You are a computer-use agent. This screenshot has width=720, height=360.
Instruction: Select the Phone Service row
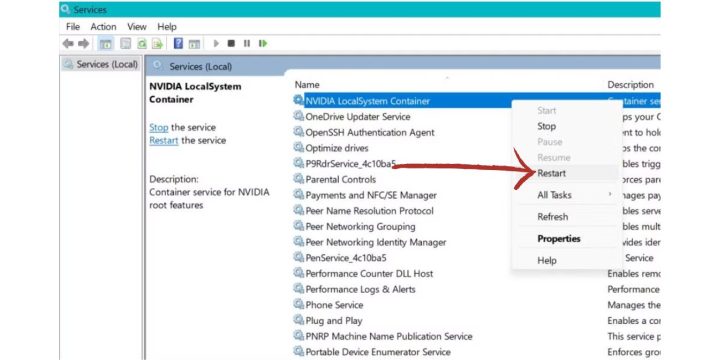pyautogui.click(x=334, y=305)
